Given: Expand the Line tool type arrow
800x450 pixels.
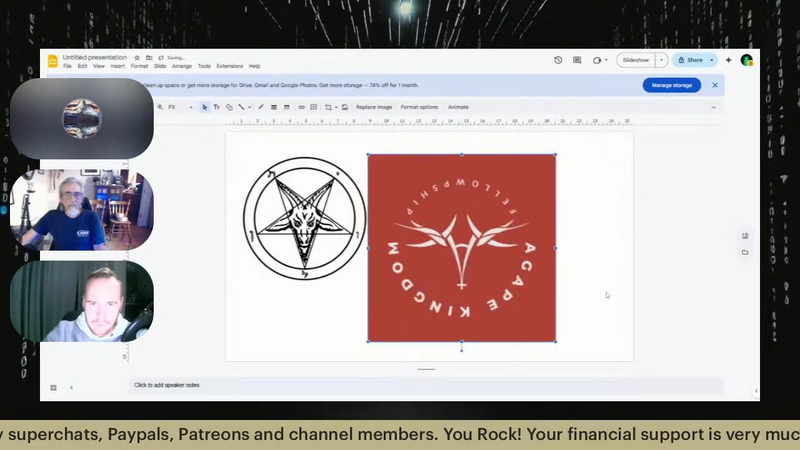Looking at the screenshot, I should coord(249,107).
